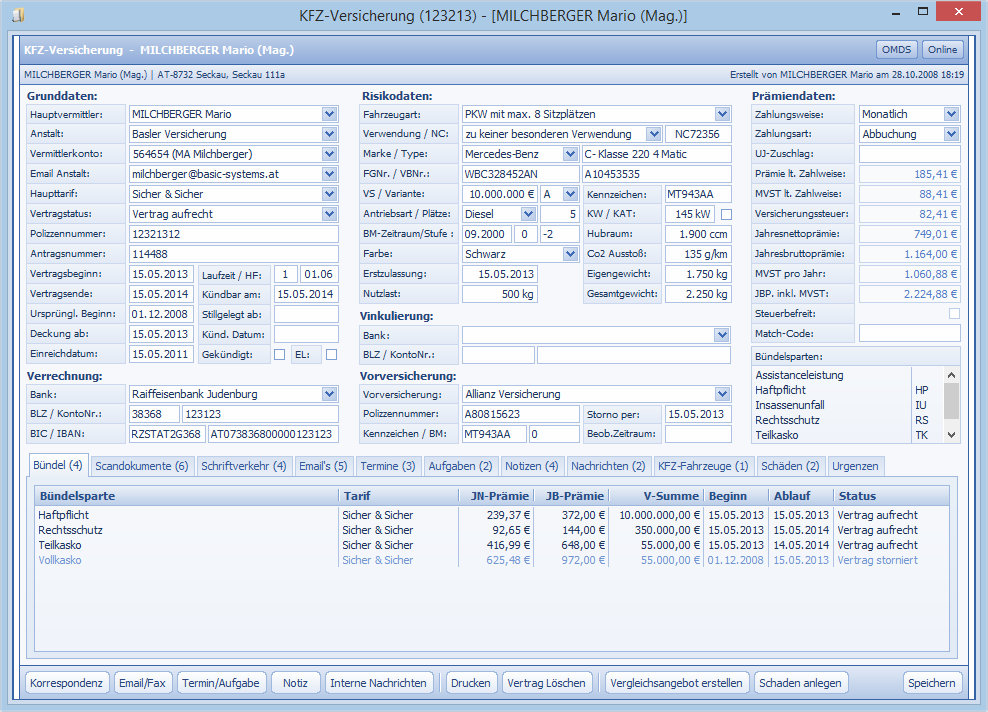
Task: Switch to the Scandokumente (6) tab
Action: click(x=142, y=466)
